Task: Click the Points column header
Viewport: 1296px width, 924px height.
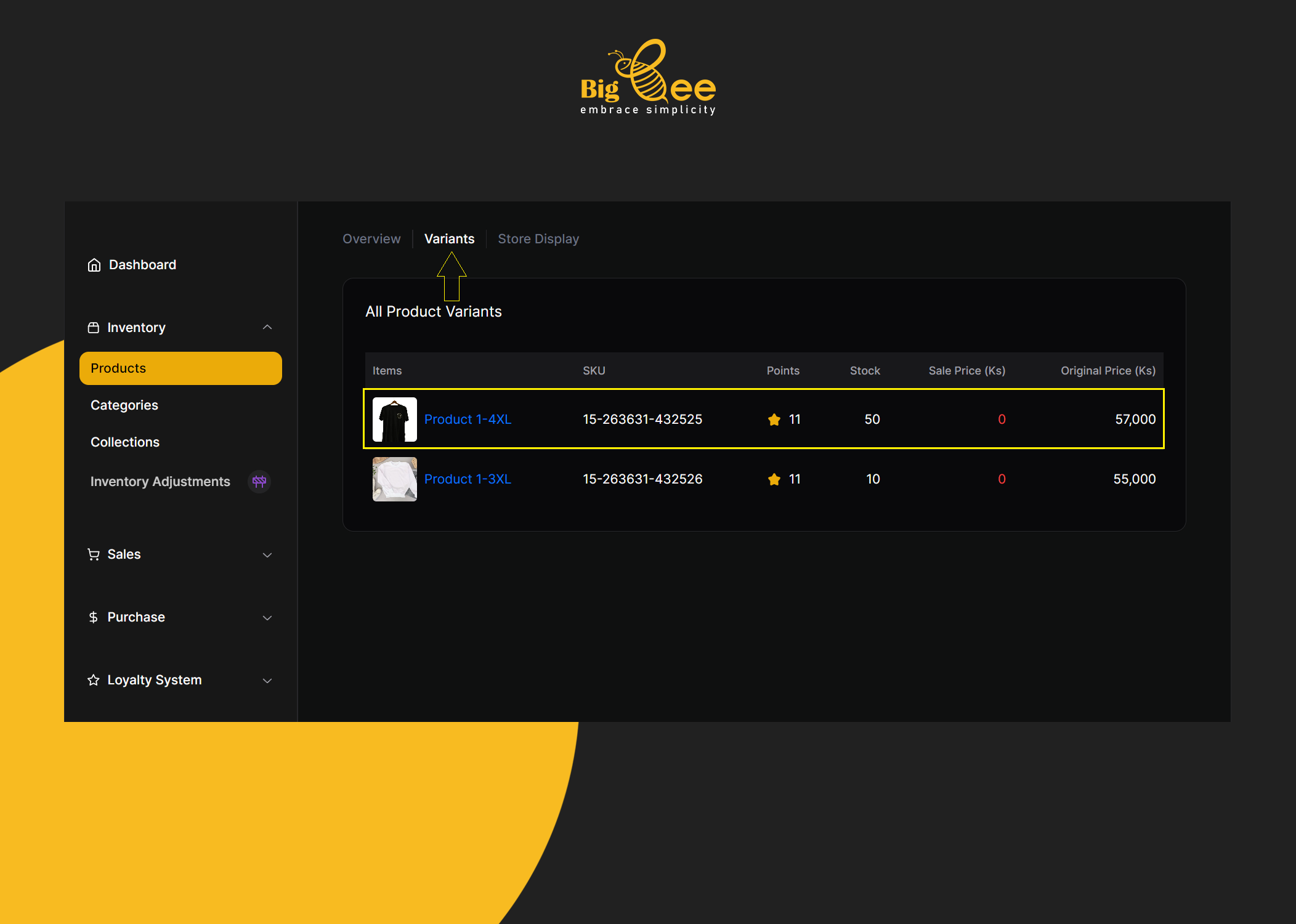Action: coord(783,371)
